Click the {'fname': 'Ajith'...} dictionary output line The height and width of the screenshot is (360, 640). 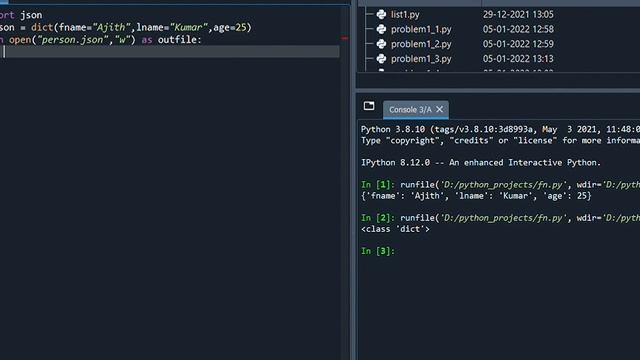476,196
